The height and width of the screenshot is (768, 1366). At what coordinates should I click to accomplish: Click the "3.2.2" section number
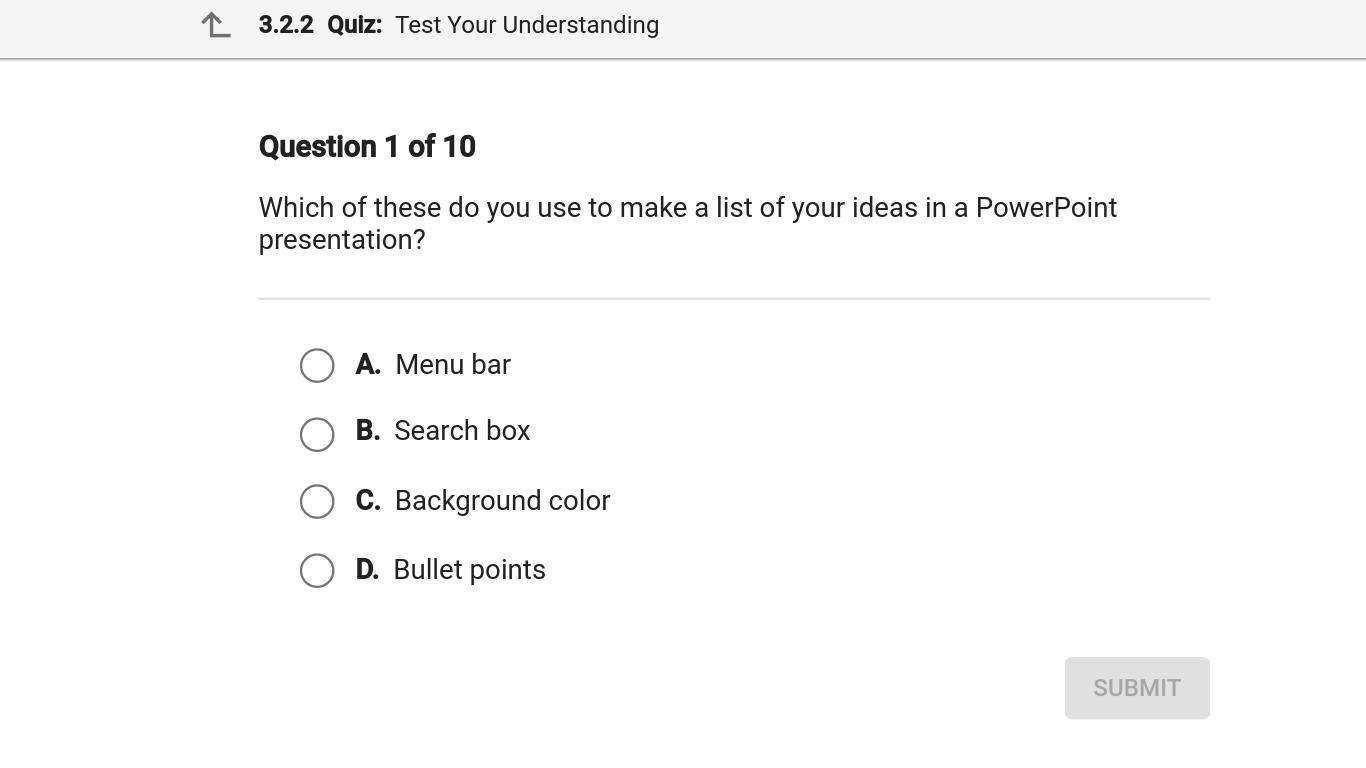286,25
